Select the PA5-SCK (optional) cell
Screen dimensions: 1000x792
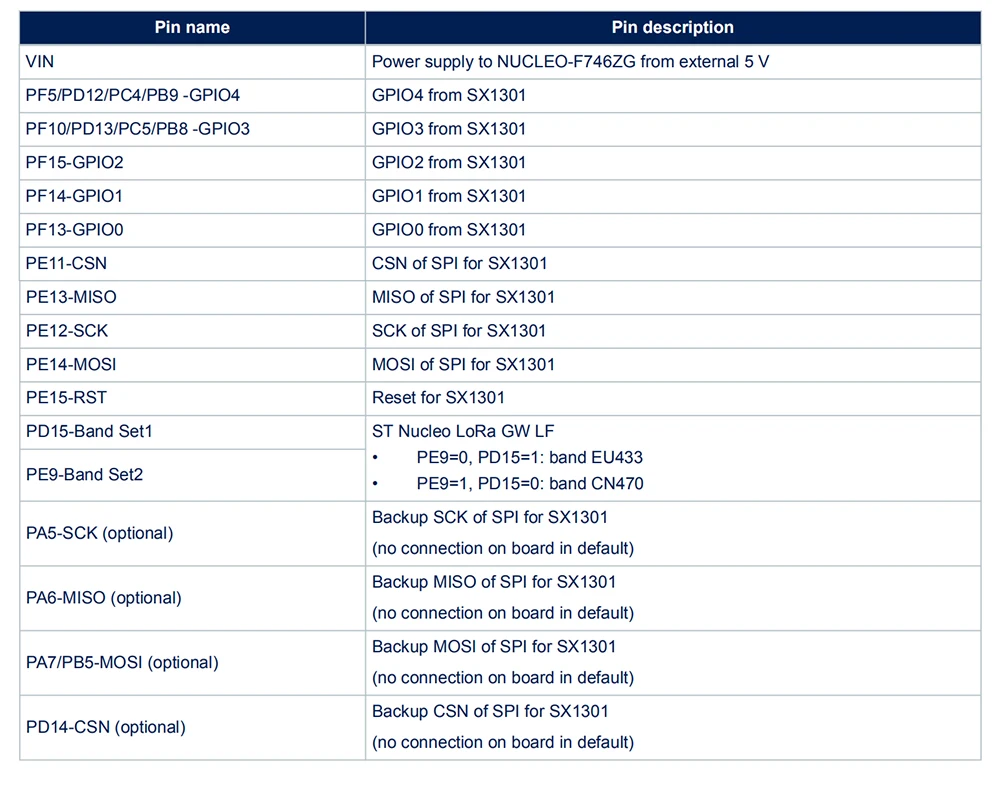(x=99, y=533)
